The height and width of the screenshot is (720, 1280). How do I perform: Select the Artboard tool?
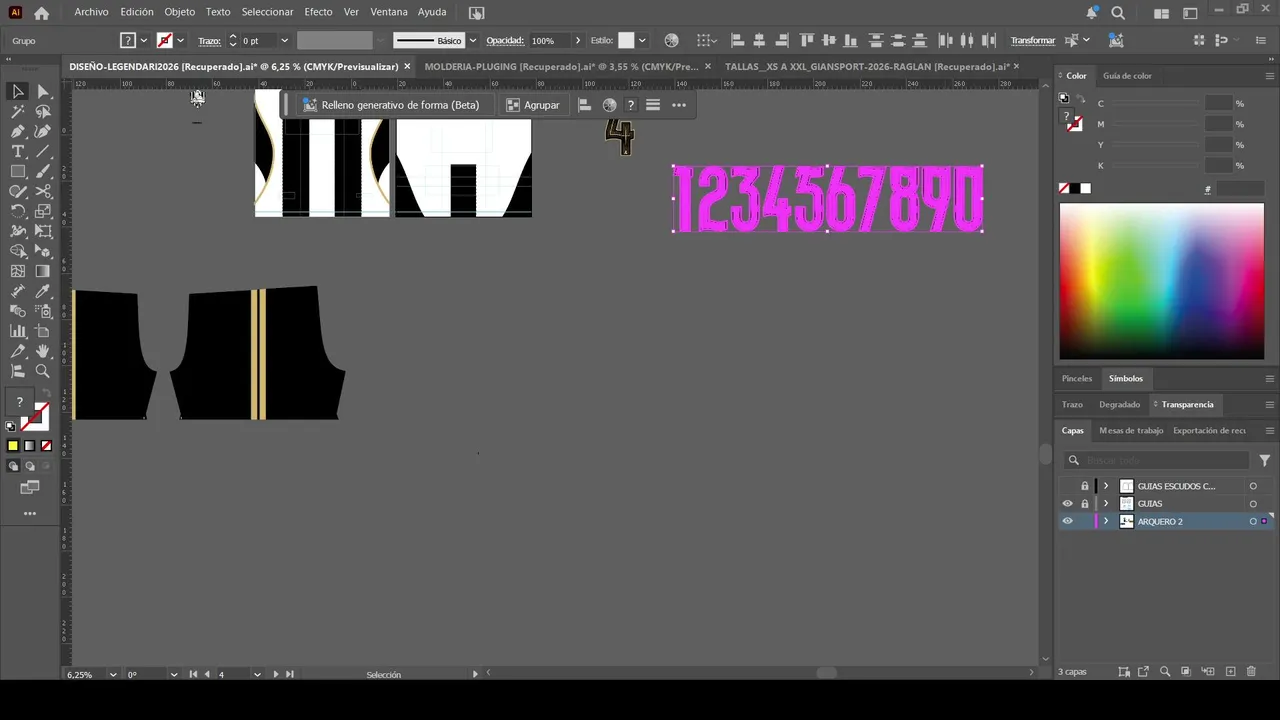tap(43, 331)
